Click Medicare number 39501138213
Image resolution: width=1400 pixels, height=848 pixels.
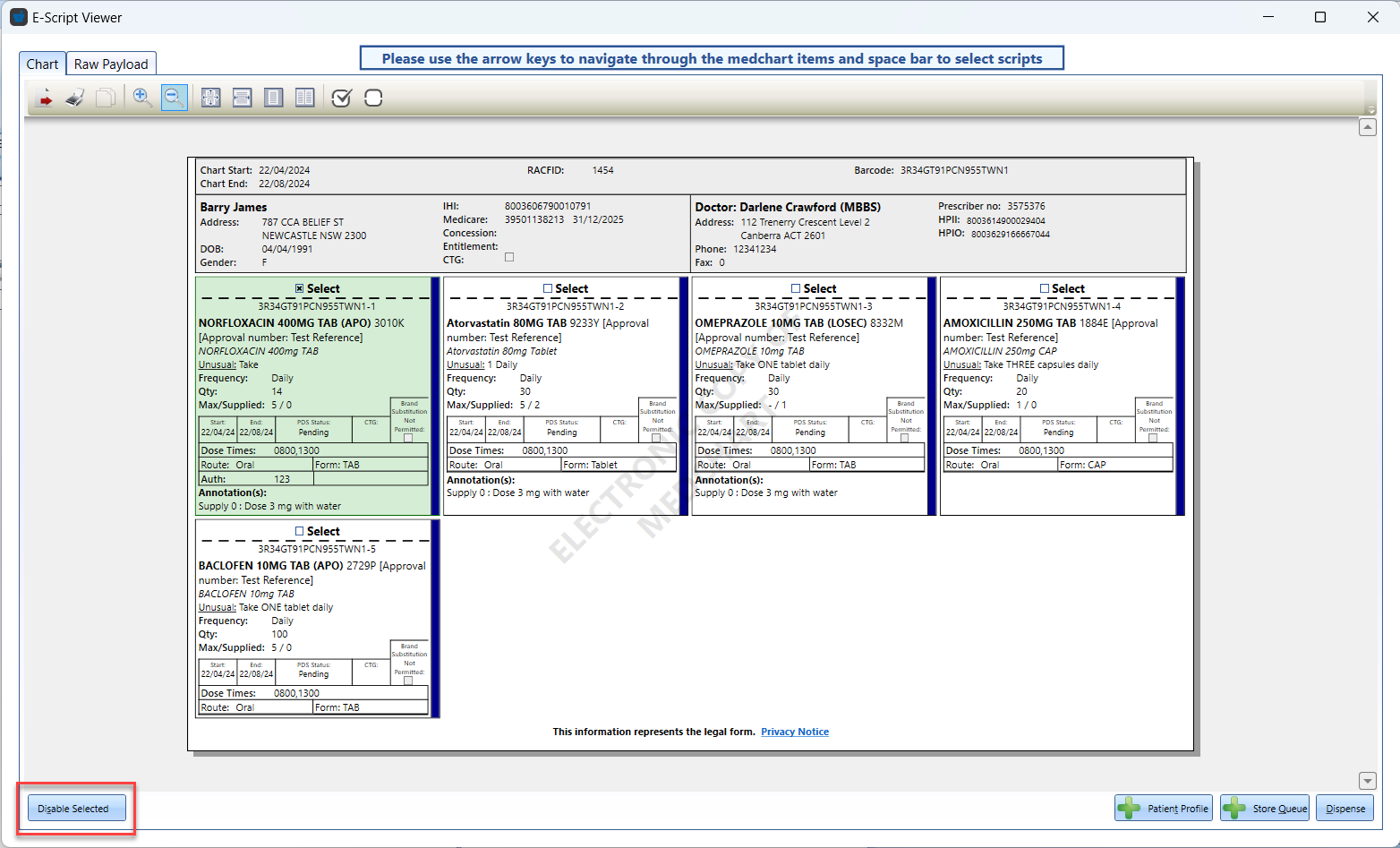[534, 219]
